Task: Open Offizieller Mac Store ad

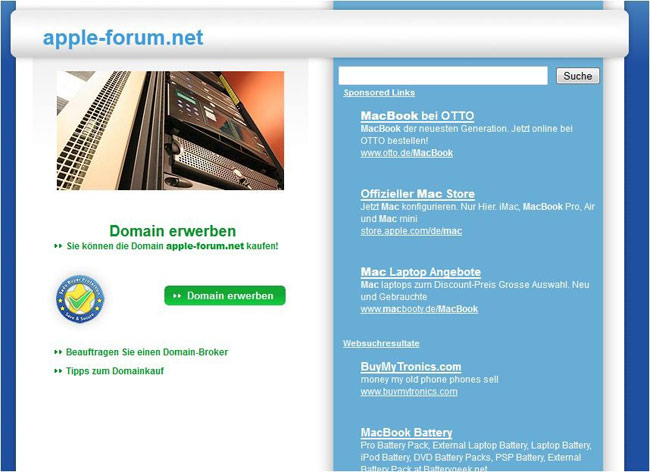Action: coord(417,194)
